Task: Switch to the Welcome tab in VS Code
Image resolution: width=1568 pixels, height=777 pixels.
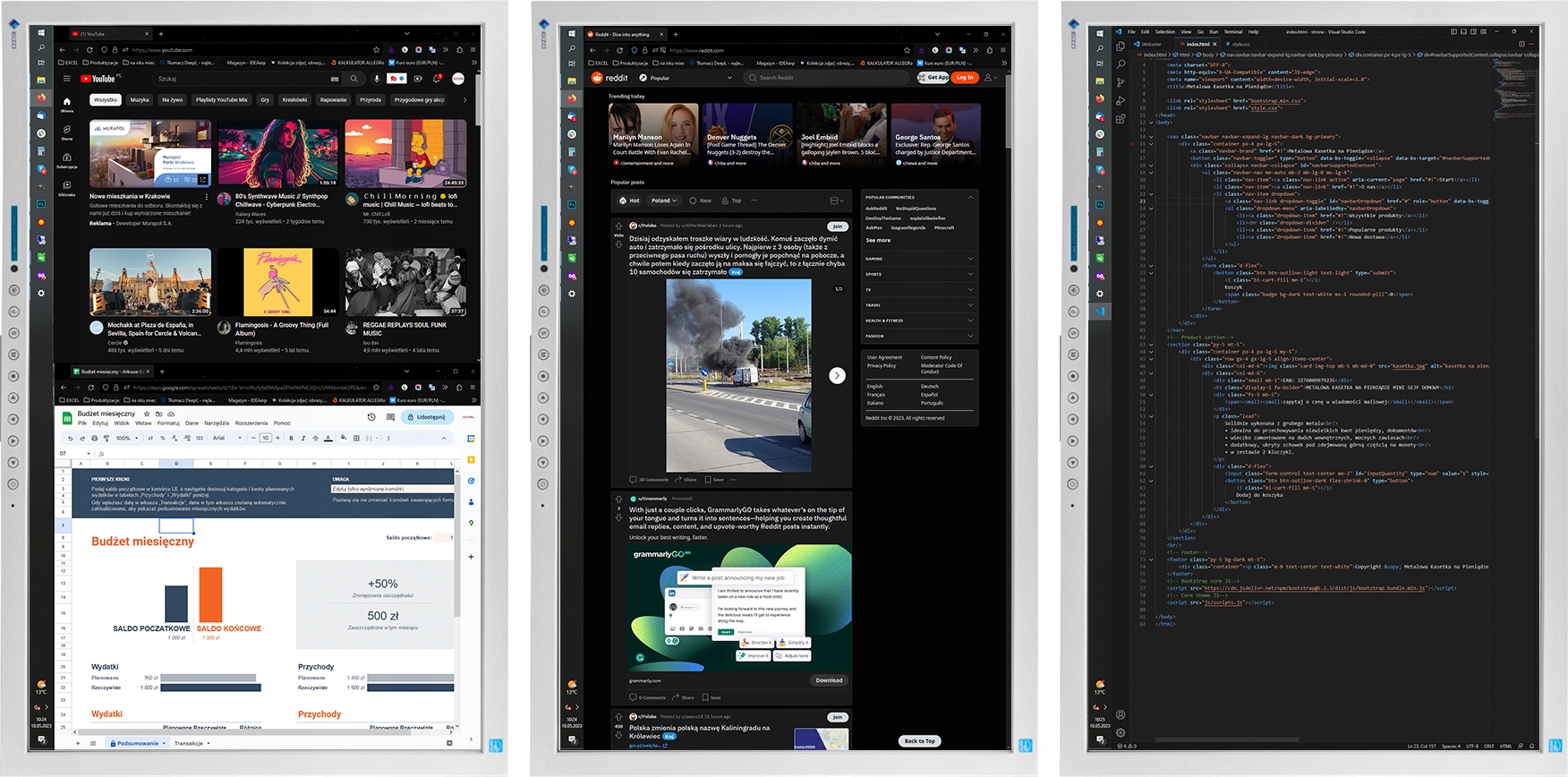Action: [1152, 44]
